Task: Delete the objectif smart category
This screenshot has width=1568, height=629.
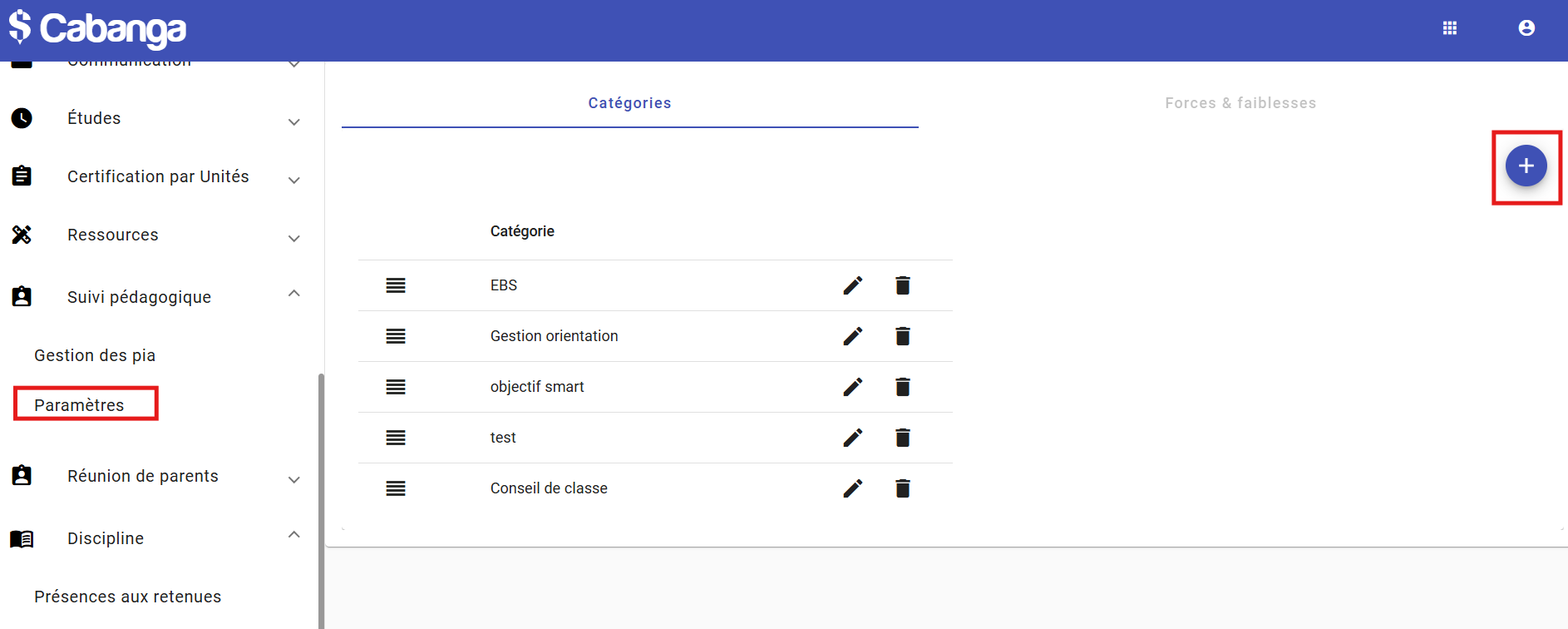Action: tap(903, 387)
